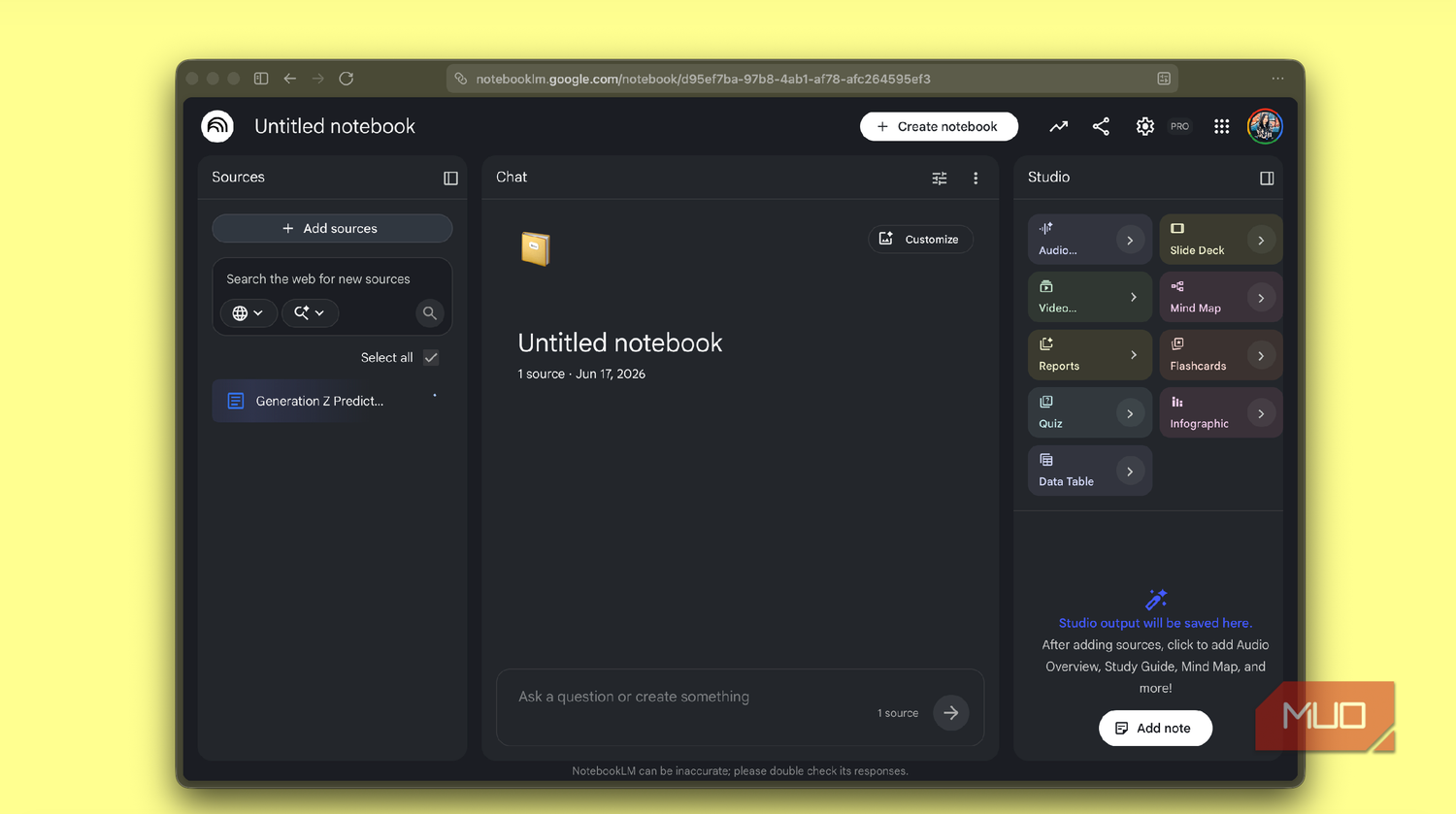The width and height of the screenshot is (1456, 814).
Task: Expand Data Table options arrow
Action: pyautogui.click(x=1130, y=472)
